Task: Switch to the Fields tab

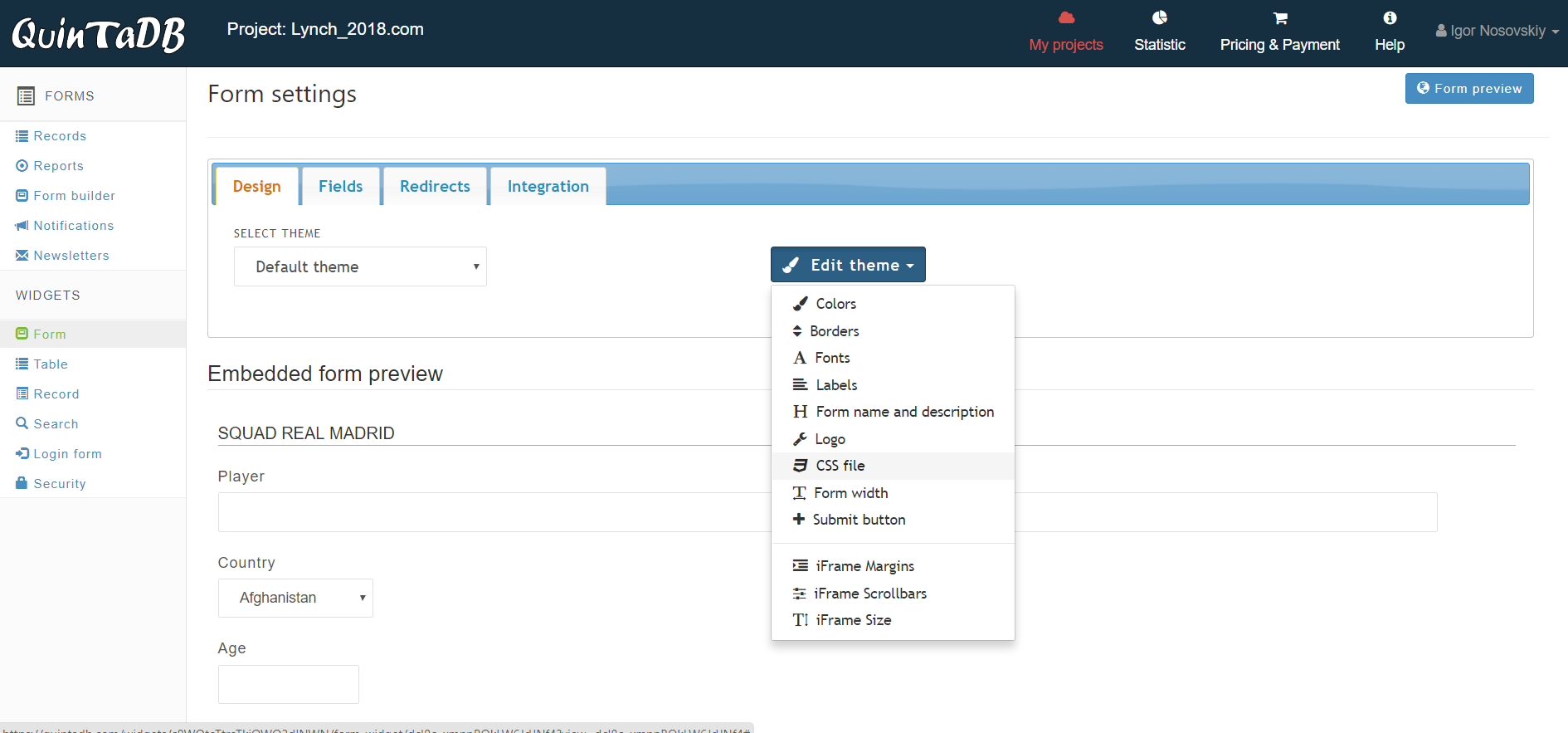Action: [x=340, y=186]
